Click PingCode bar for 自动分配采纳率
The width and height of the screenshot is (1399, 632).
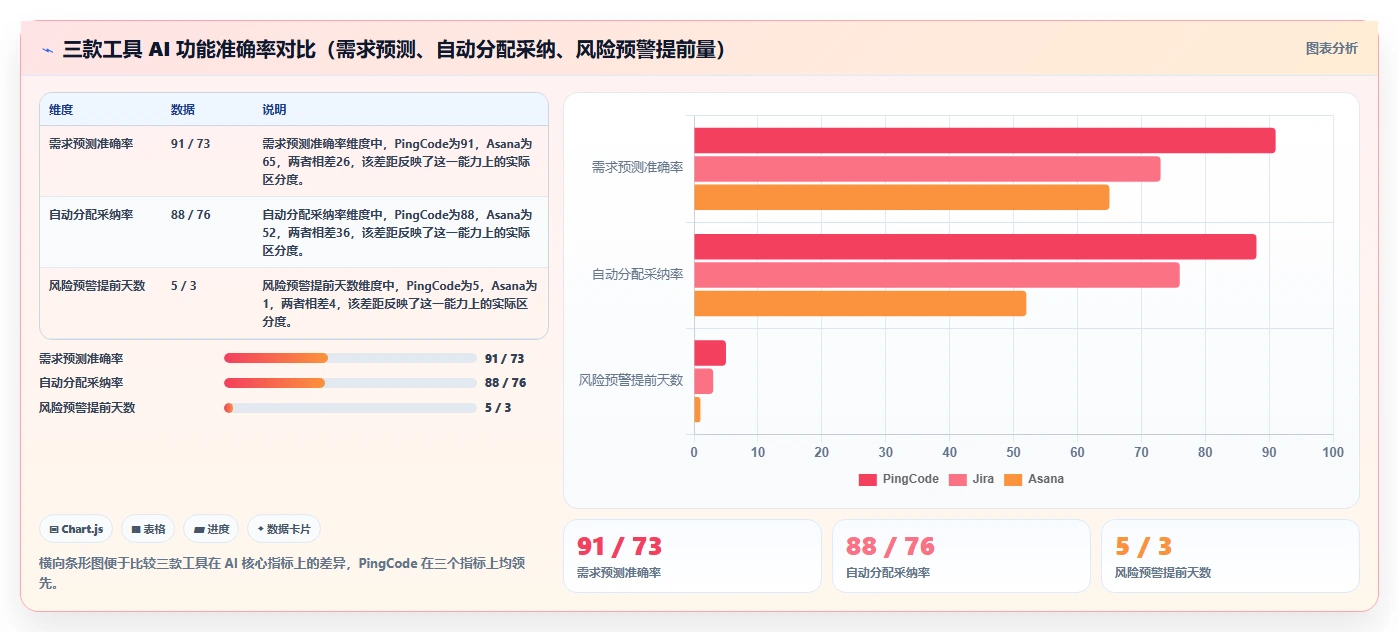click(975, 247)
